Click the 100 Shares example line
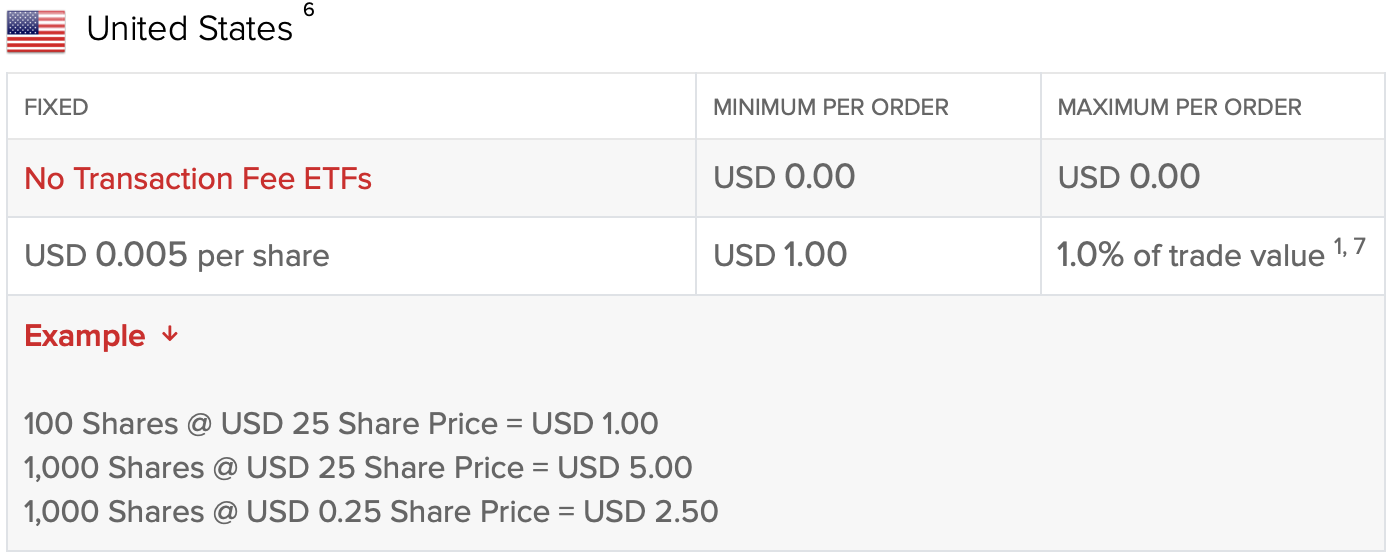 pos(341,424)
